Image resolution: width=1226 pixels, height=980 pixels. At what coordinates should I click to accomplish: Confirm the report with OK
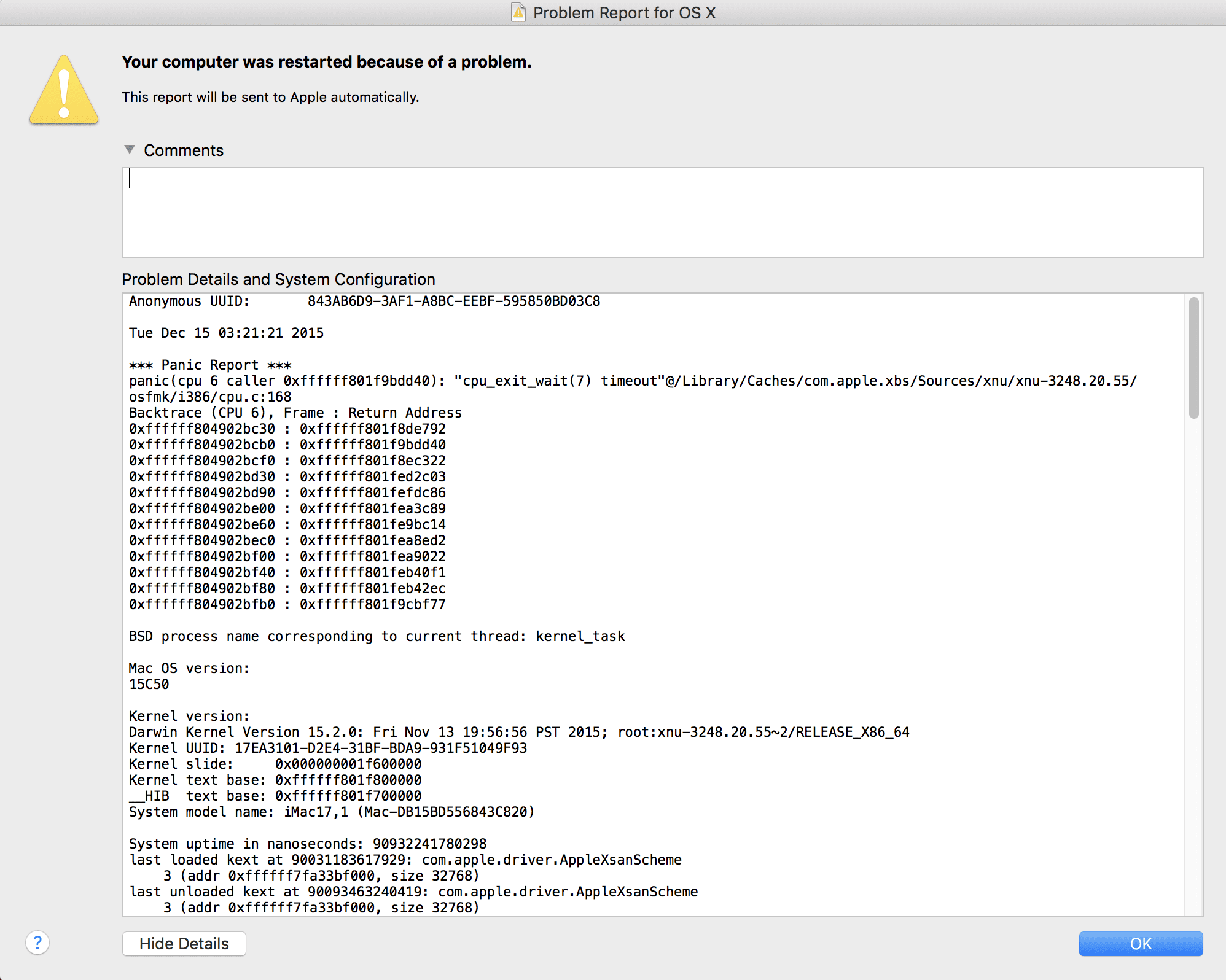(1141, 943)
